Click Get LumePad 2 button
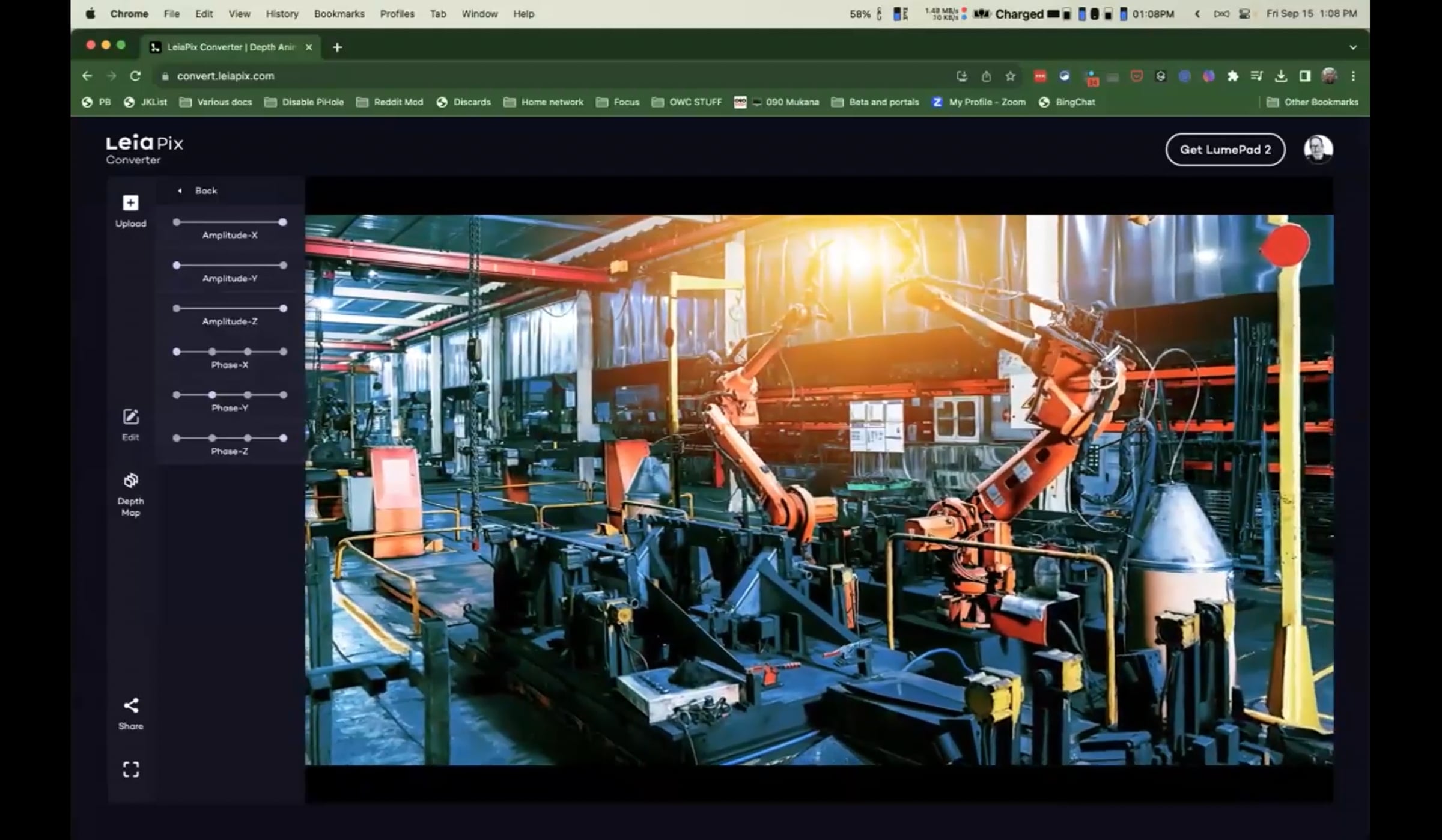1442x840 pixels. click(x=1225, y=150)
